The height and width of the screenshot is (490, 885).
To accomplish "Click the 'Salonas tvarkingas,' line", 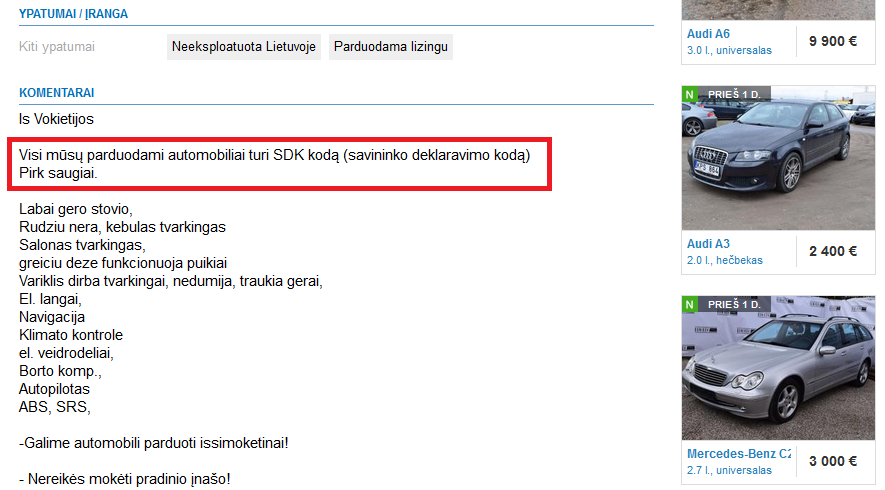I will tap(82, 245).
